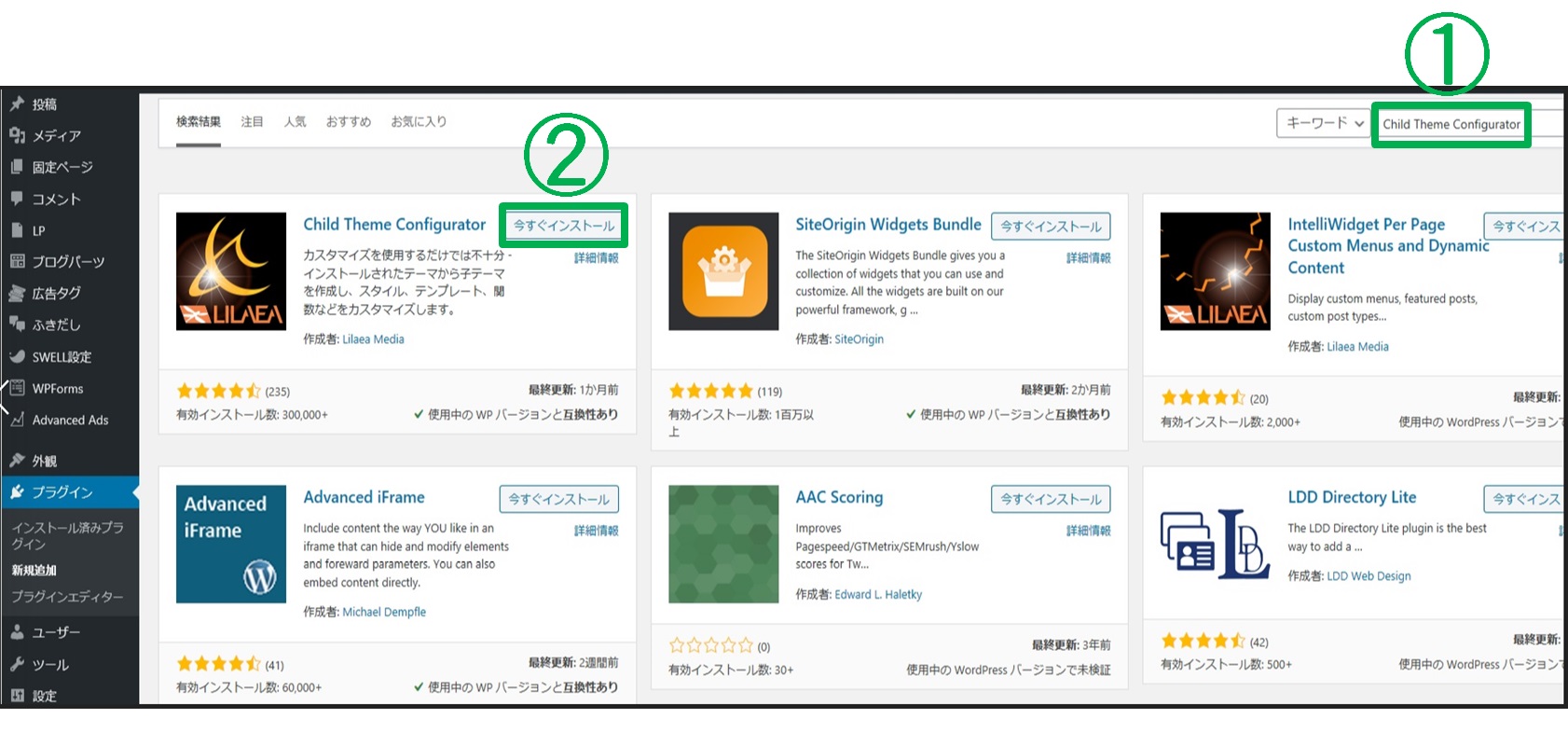Click the 投稿 pin icon in sidebar
Viewport: 1568px width, 746px height.
(x=17, y=104)
